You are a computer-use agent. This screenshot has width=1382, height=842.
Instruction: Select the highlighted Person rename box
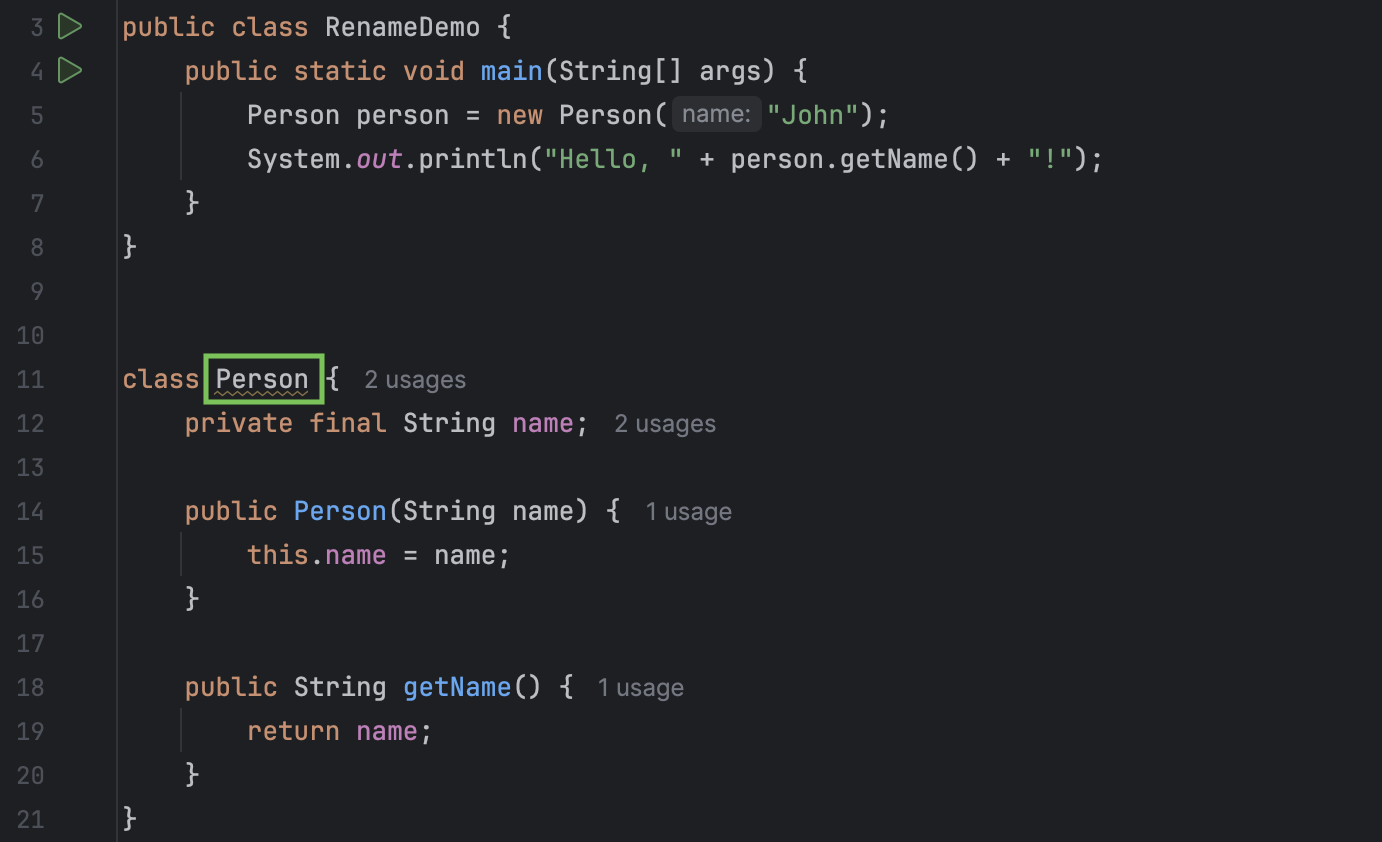tap(262, 378)
